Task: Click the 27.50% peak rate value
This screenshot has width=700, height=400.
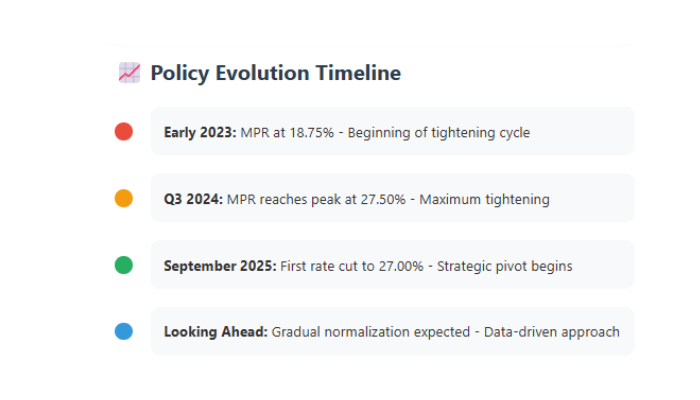Action: pos(381,199)
